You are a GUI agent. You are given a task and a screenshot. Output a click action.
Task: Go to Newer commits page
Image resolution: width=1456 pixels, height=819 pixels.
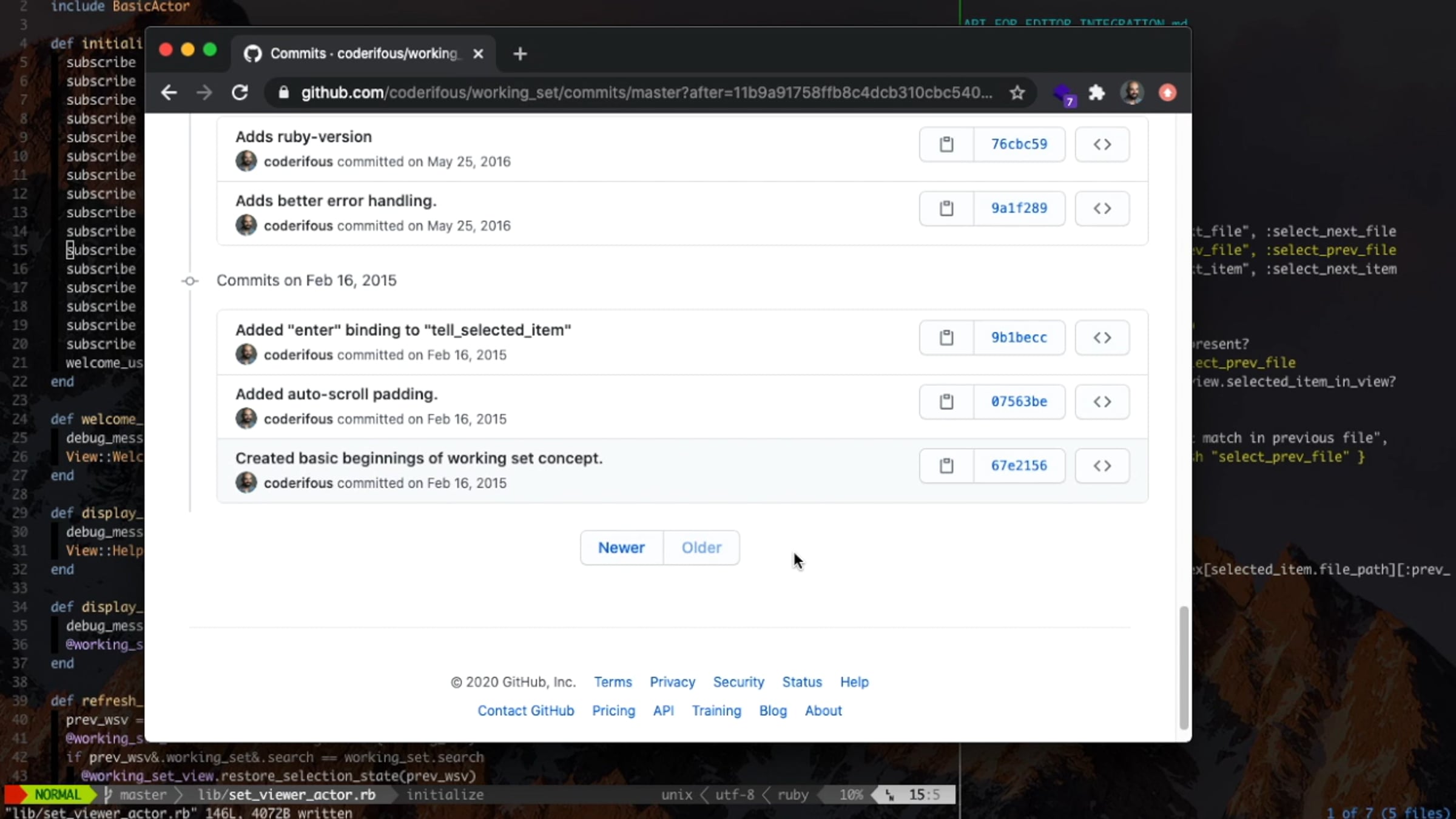click(x=621, y=548)
